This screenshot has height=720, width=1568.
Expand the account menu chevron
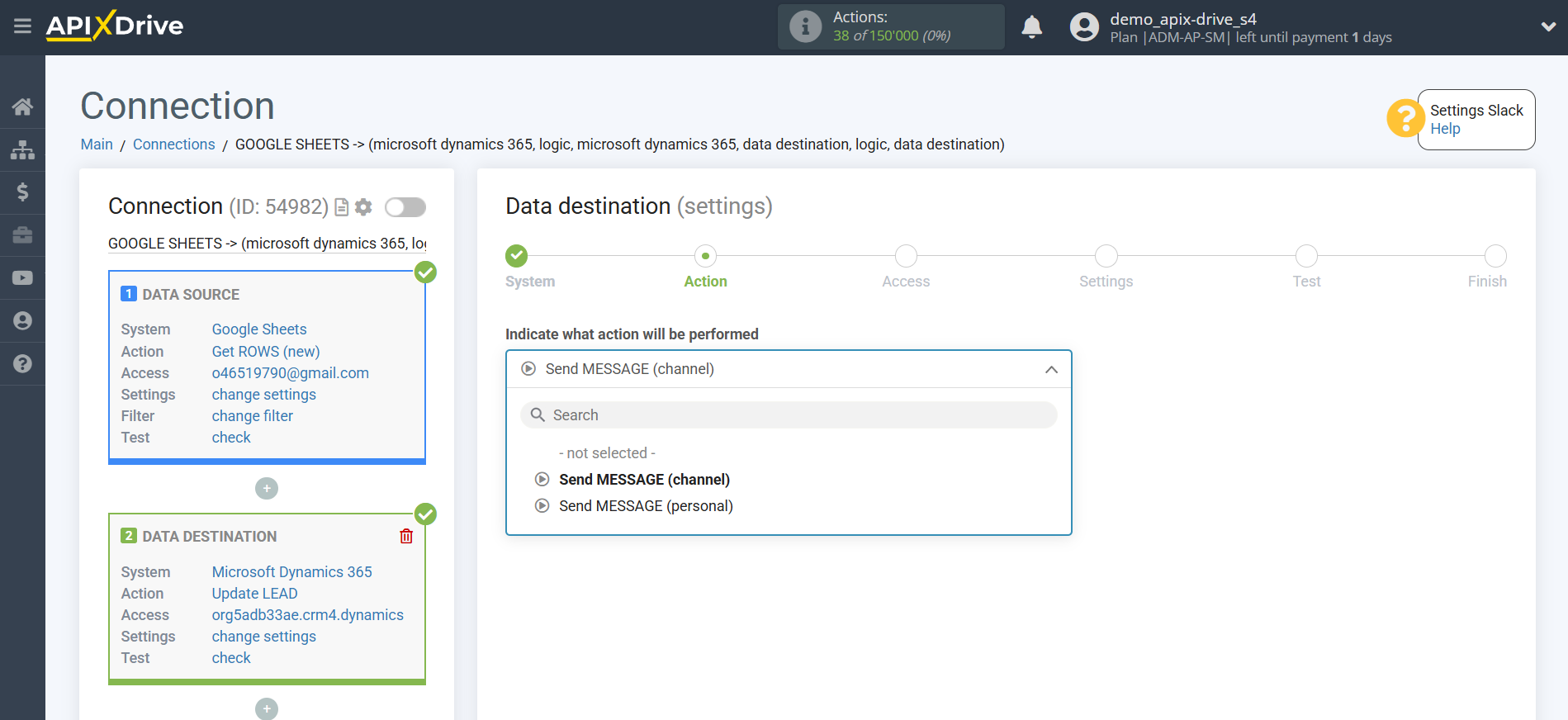click(x=1548, y=27)
